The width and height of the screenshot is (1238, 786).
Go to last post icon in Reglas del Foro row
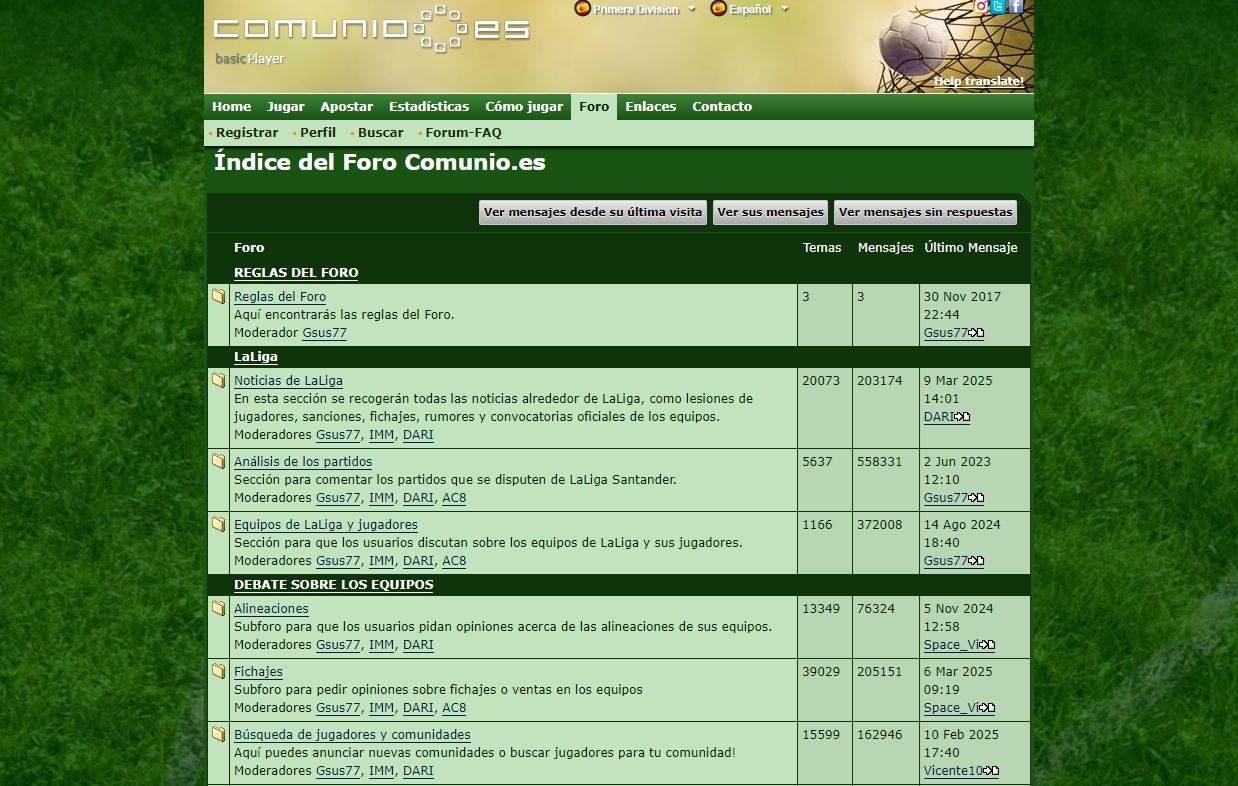pyautogui.click(x=976, y=333)
